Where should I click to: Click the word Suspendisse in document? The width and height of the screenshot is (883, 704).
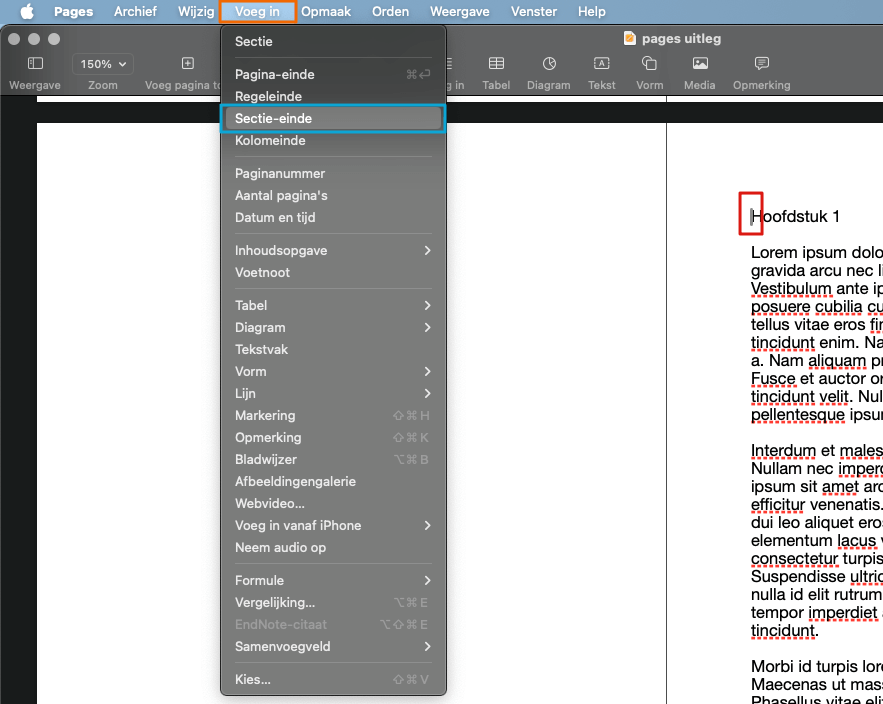tap(796, 577)
